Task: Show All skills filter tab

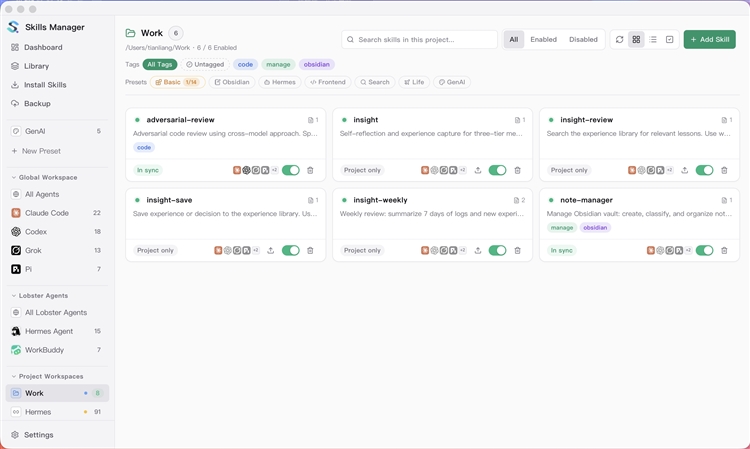Action: (514, 40)
